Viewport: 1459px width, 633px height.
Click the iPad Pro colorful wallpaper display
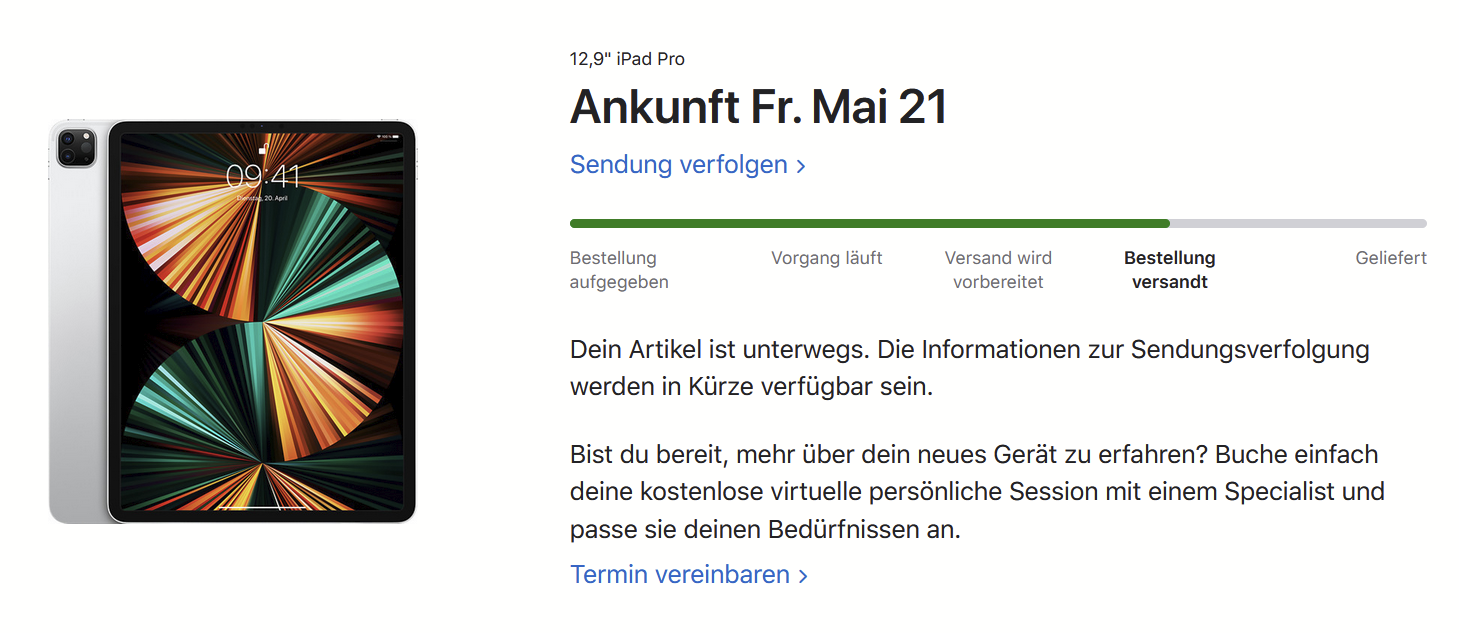[x=262, y=321]
